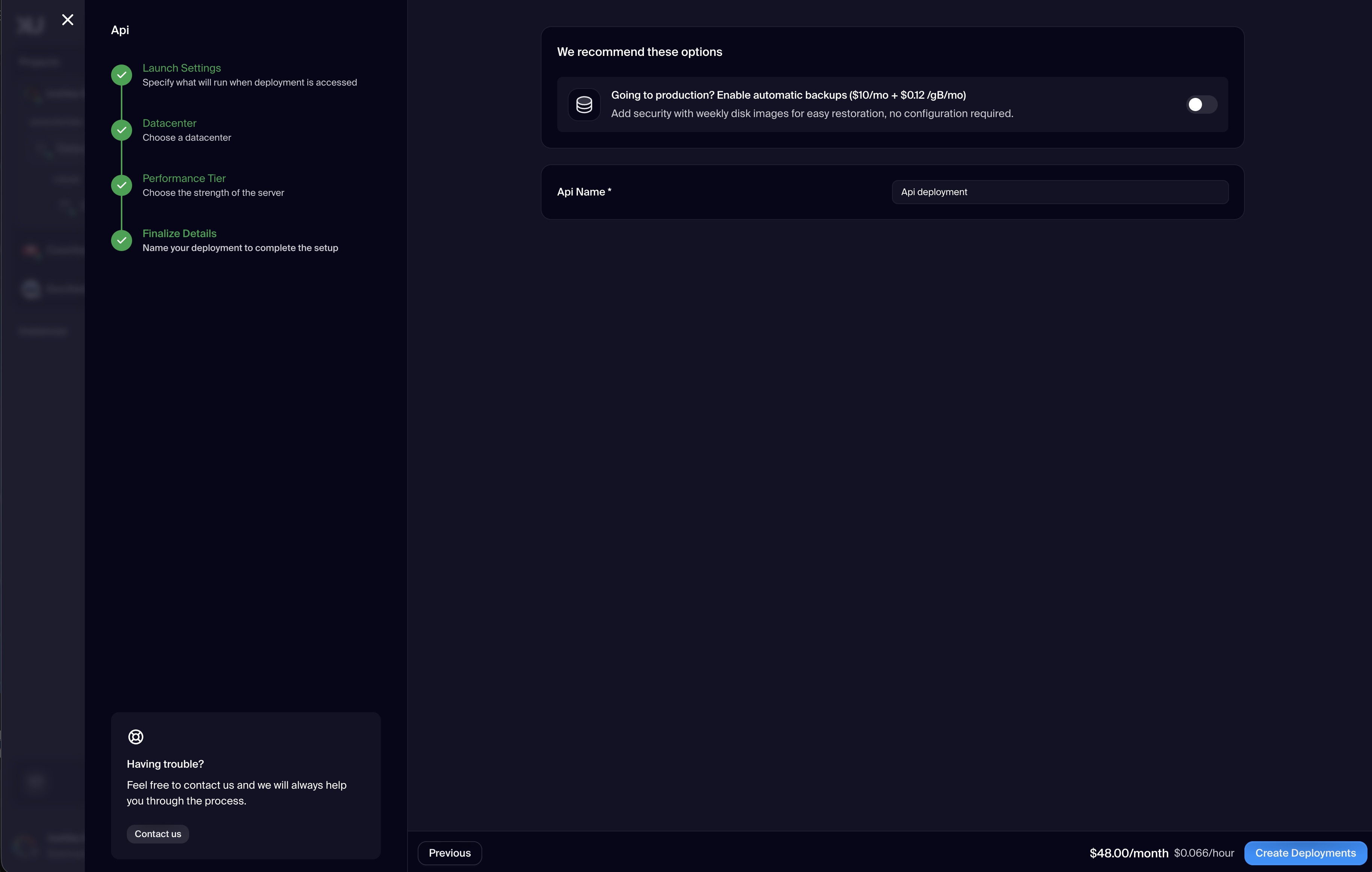Click the Datacenter step checkmark icon

(x=121, y=130)
